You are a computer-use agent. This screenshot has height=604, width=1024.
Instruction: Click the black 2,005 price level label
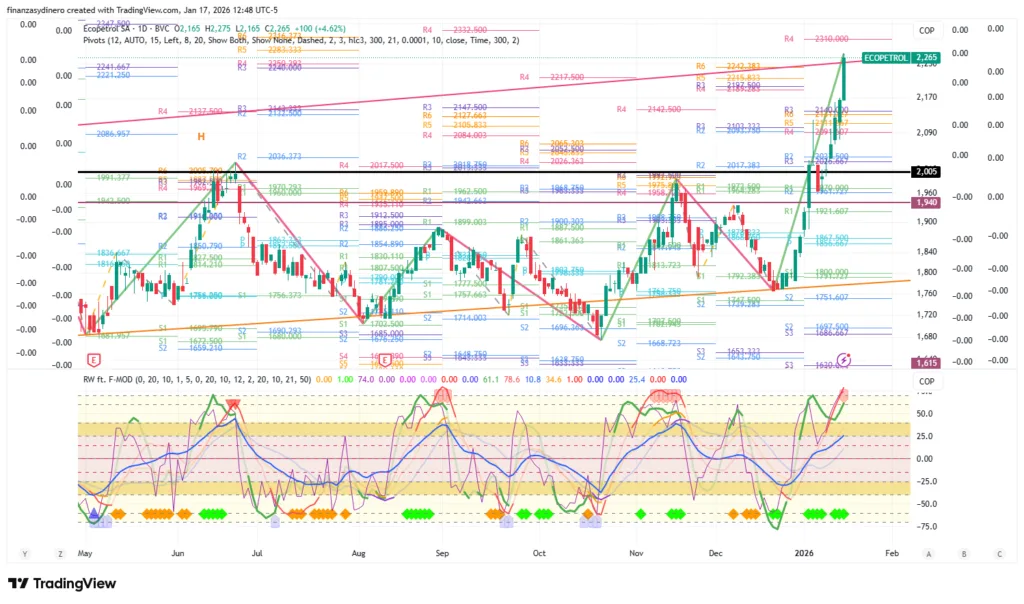926,172
